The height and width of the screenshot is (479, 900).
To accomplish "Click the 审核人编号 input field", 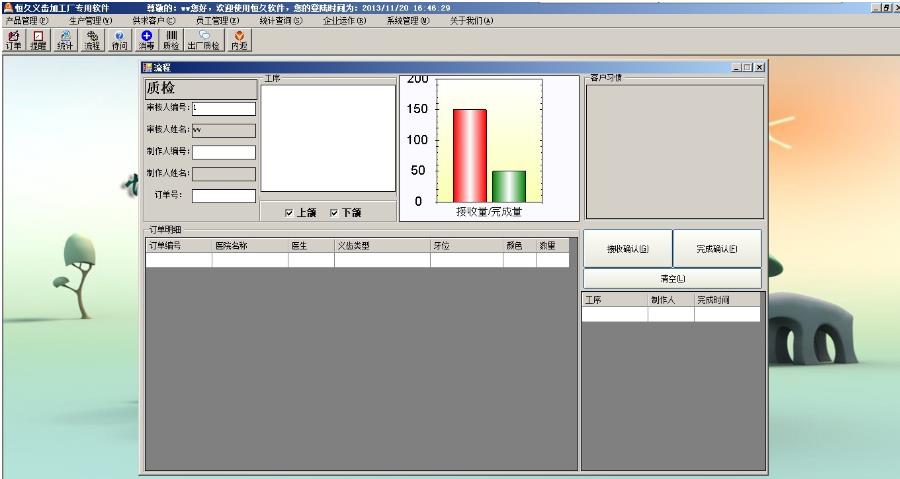I will tap(223, 108).
